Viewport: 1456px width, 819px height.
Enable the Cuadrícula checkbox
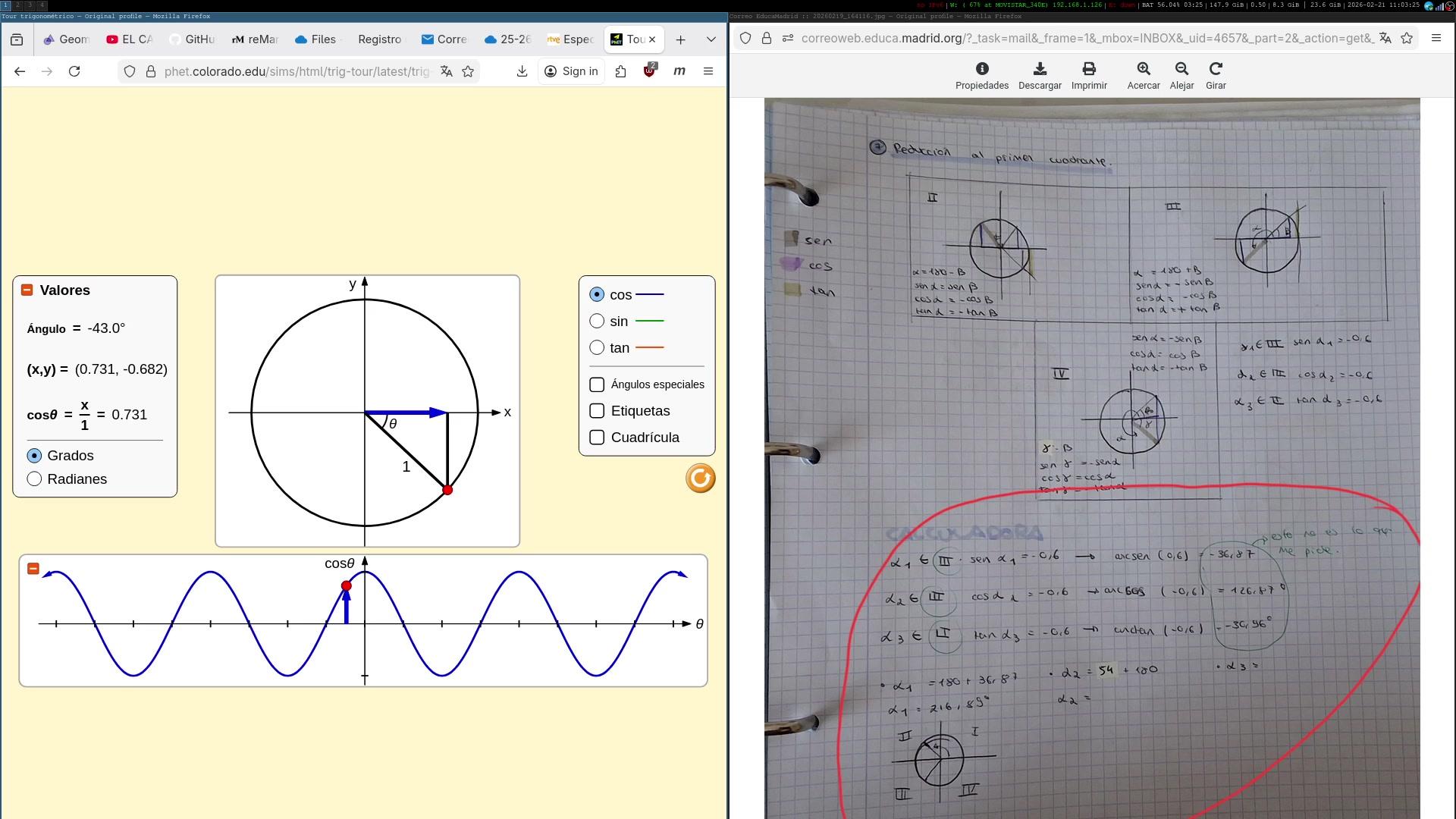597,438
